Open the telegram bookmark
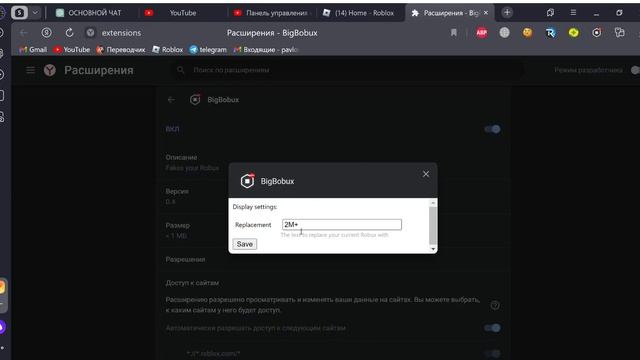 point(208,49)
